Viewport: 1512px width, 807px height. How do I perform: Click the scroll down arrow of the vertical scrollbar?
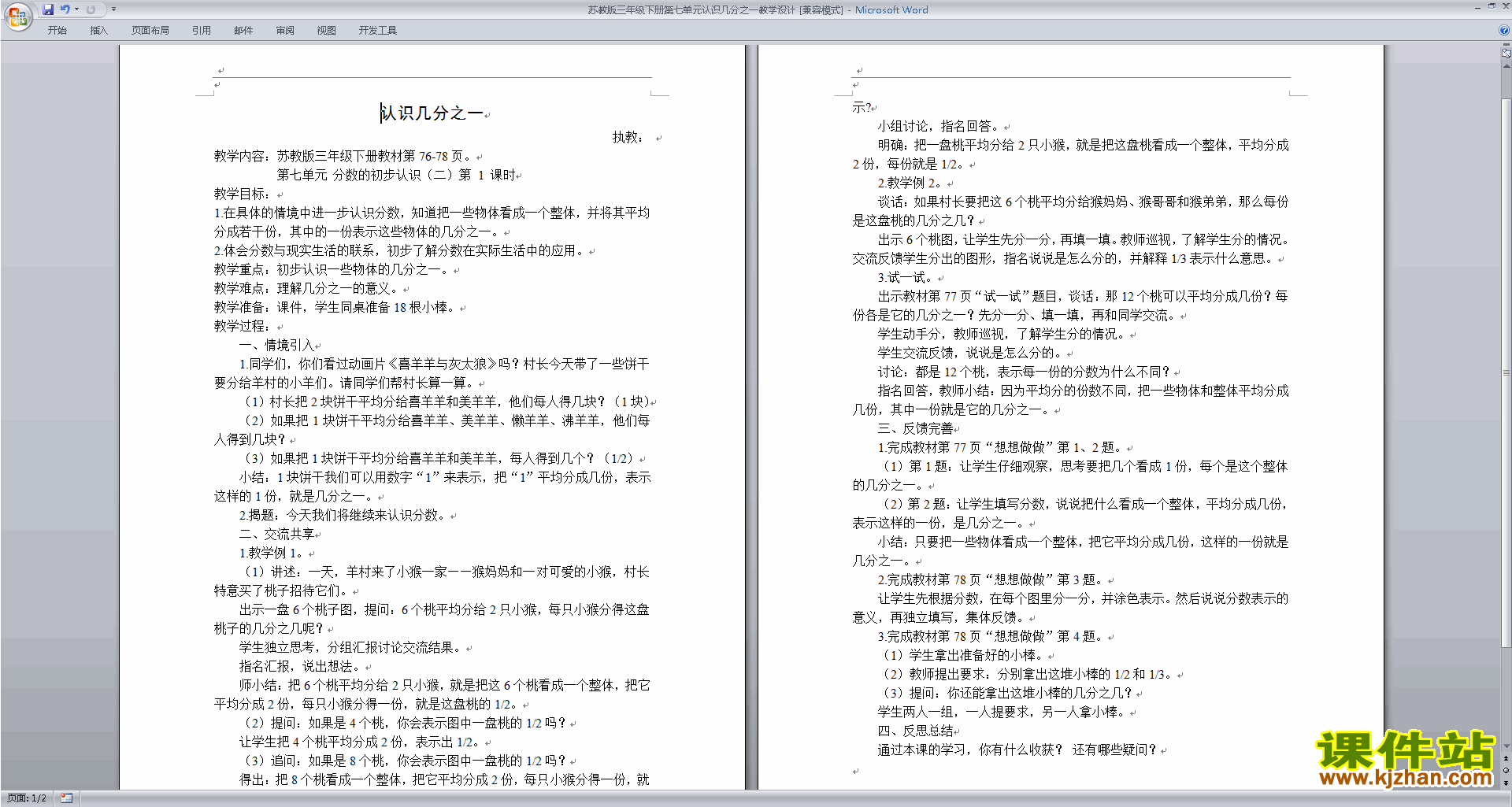pos(1506,746)
